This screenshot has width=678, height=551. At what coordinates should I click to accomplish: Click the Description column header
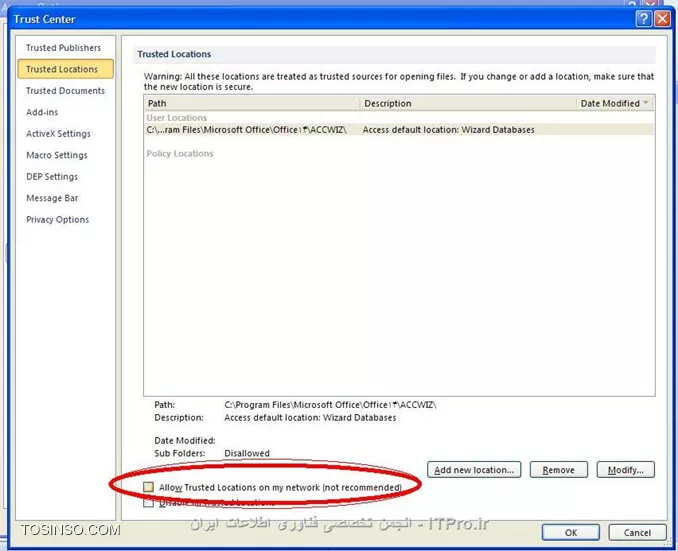click(467, 103)
